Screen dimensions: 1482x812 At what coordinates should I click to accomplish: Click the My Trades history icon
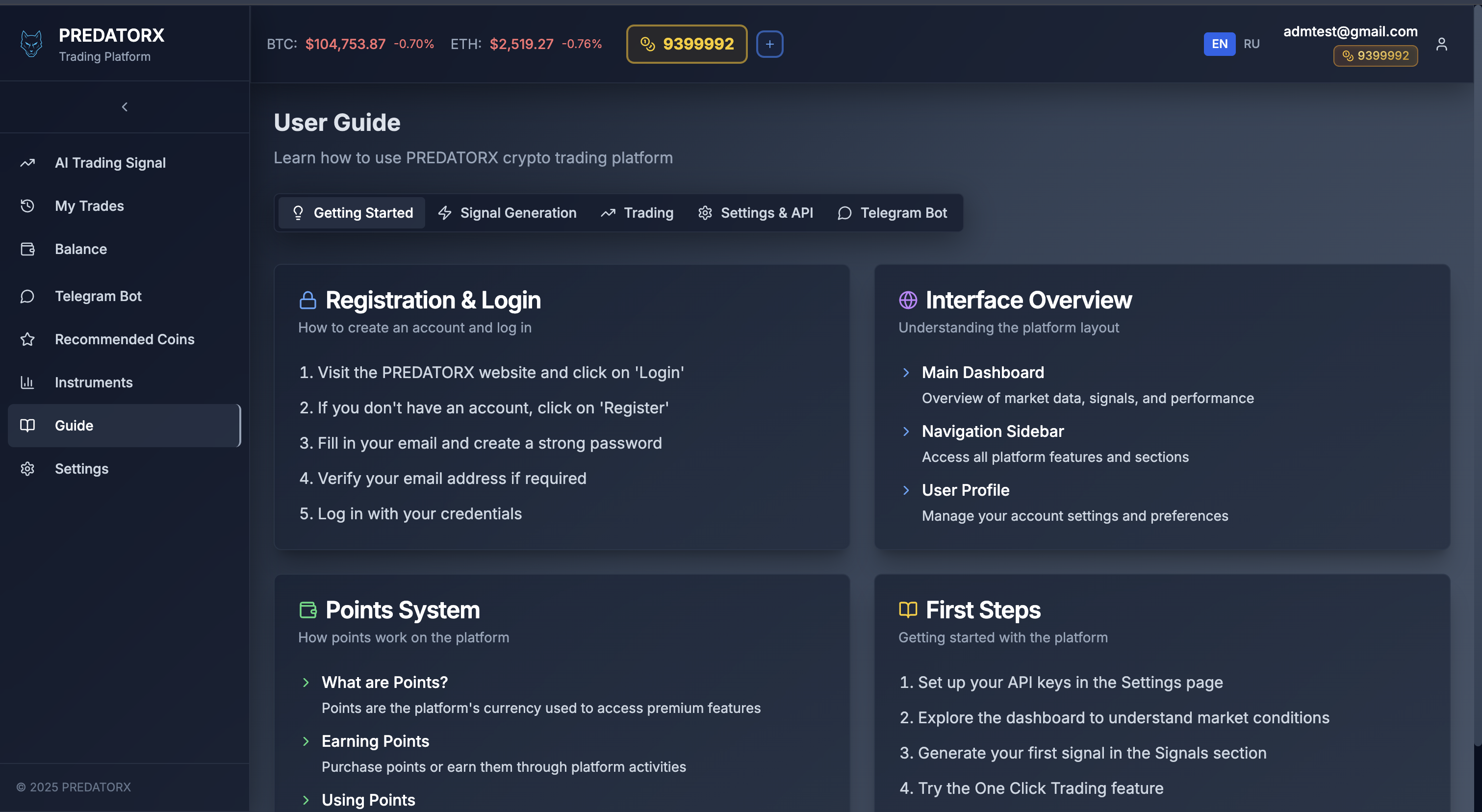tap(27, 206)
